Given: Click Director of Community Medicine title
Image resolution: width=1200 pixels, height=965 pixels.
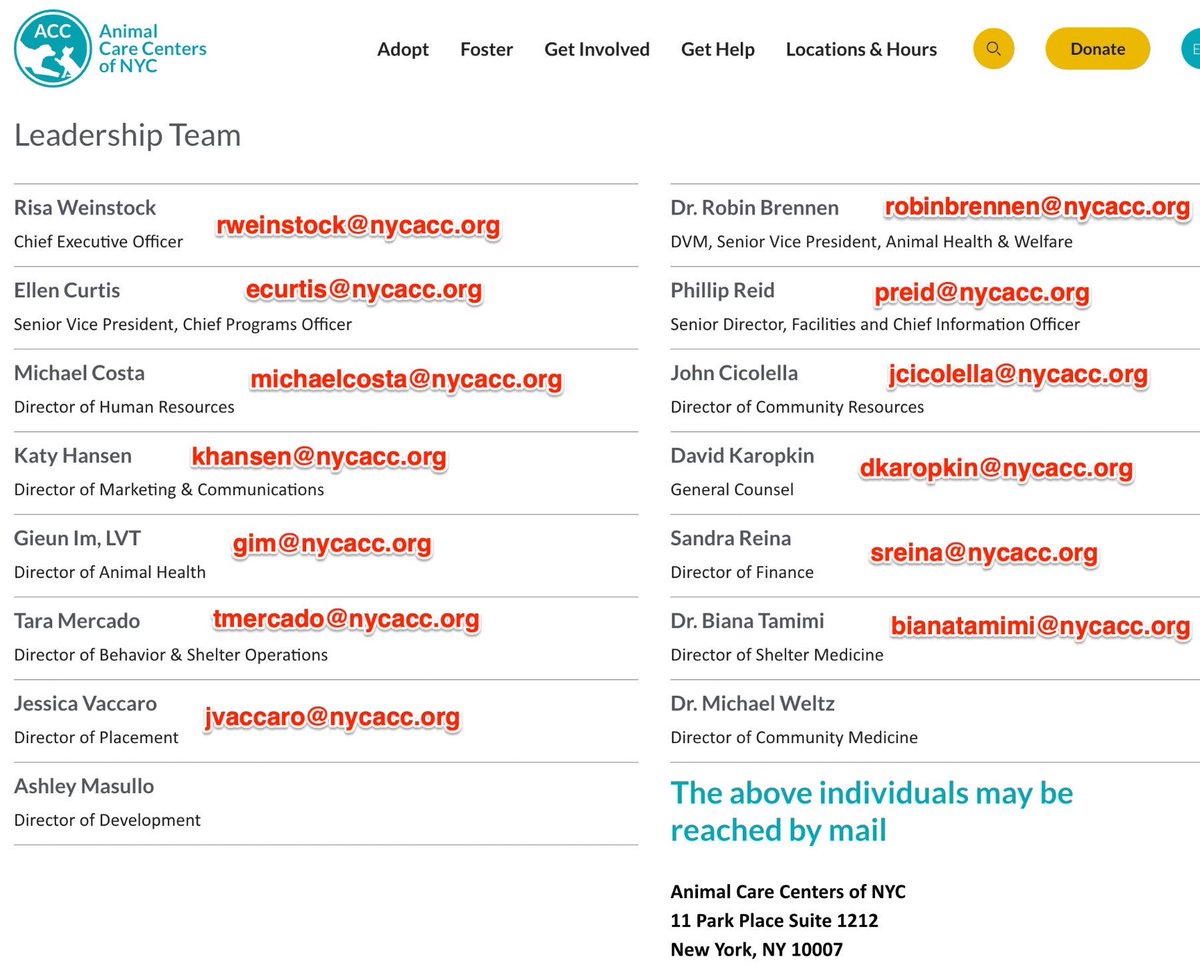Looking at the screenshot, I should pyautogui.click(x=794, y=737).
